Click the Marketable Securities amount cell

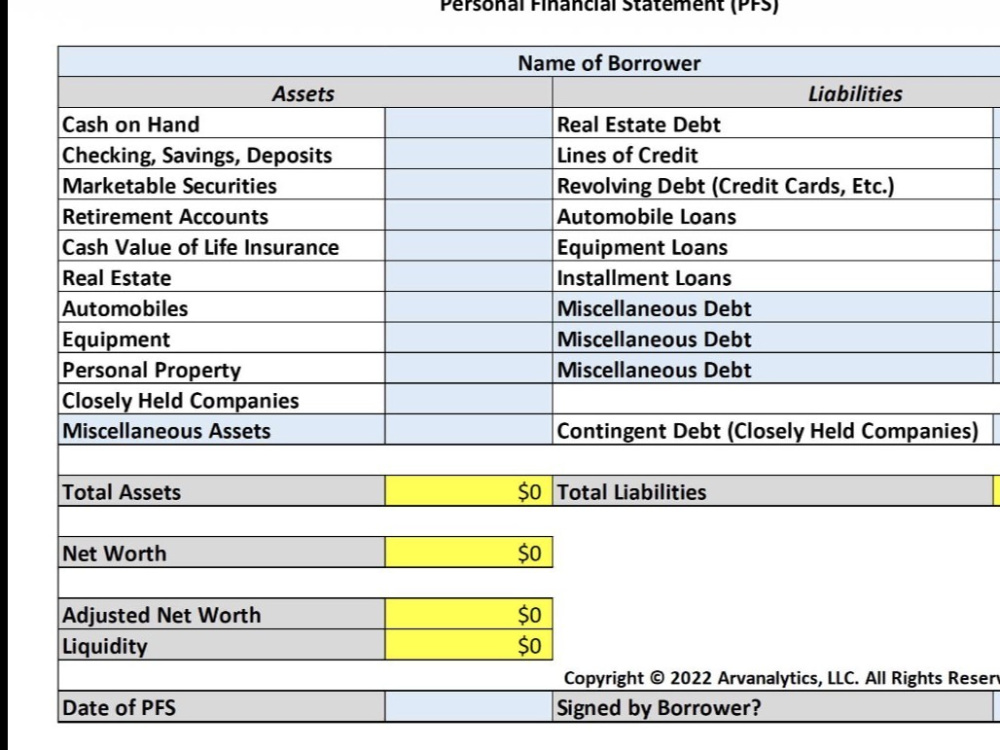click(469, 184)
